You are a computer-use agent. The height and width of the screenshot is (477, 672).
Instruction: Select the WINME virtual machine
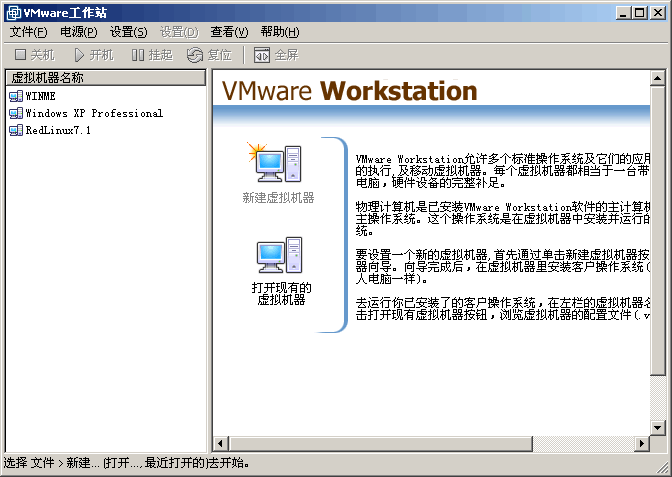[x=40, y=96]
